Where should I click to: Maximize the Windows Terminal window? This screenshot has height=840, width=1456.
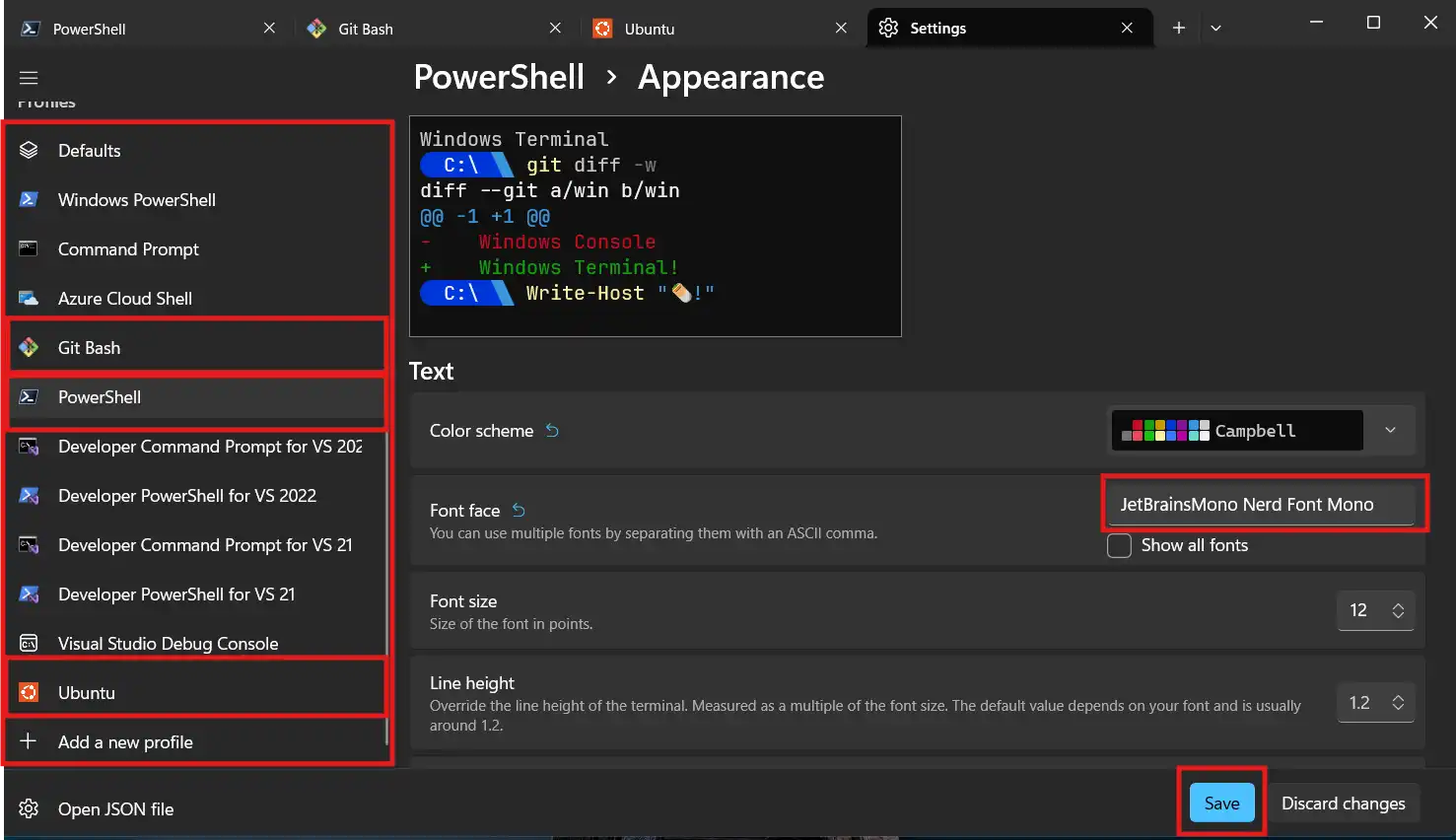tap(1373, 23)
